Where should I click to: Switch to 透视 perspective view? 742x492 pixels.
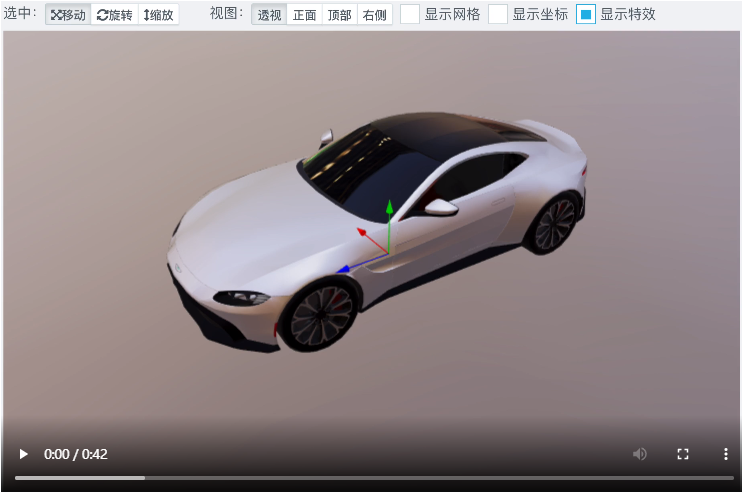point(269,15)
